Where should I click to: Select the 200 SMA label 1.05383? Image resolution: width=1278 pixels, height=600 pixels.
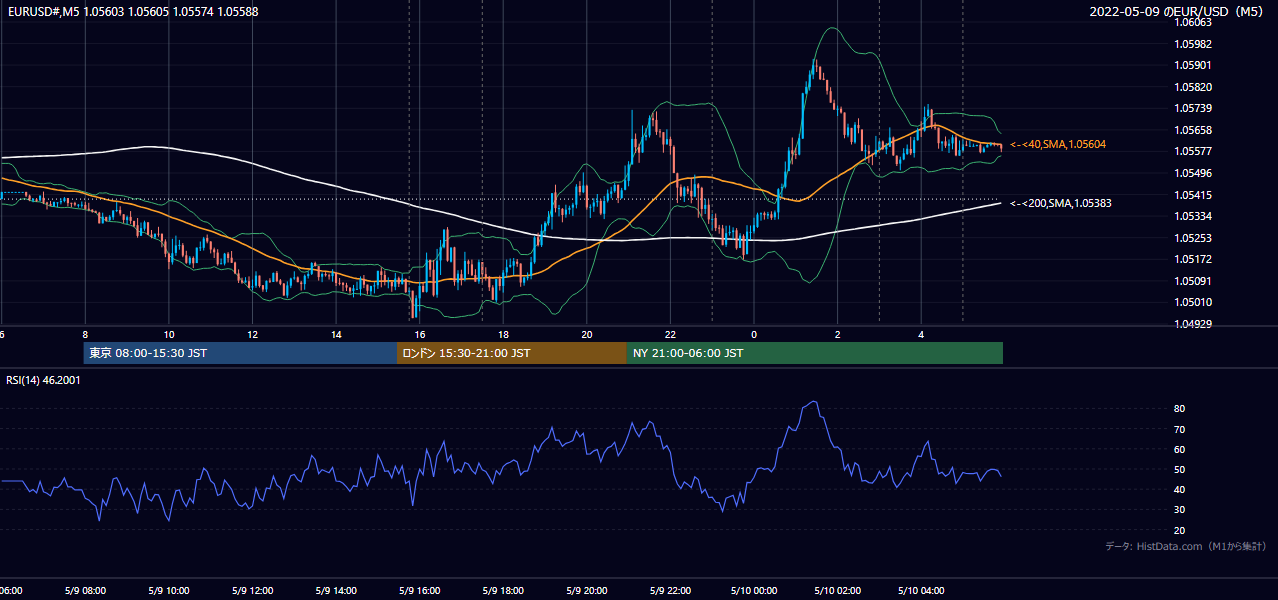pos(1060,203)
